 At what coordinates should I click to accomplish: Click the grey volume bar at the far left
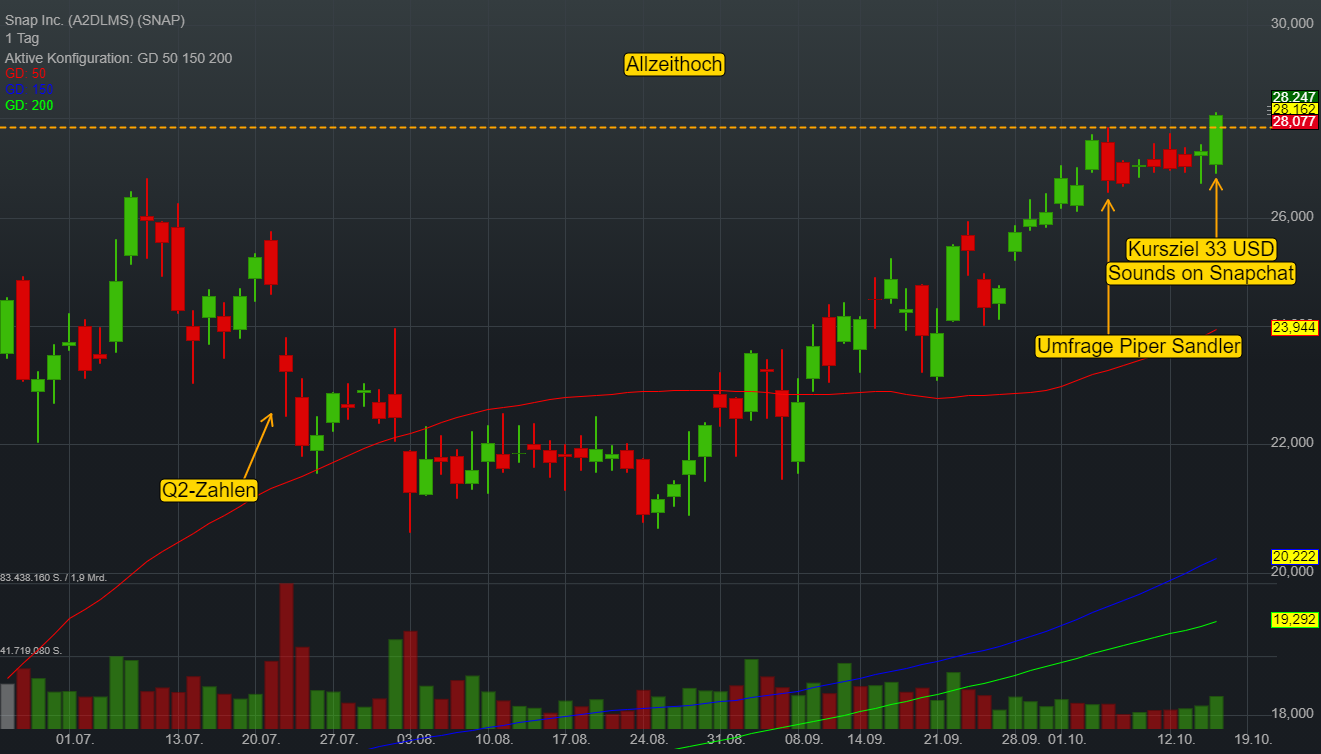pyautogui.click(x=7, y=706)
